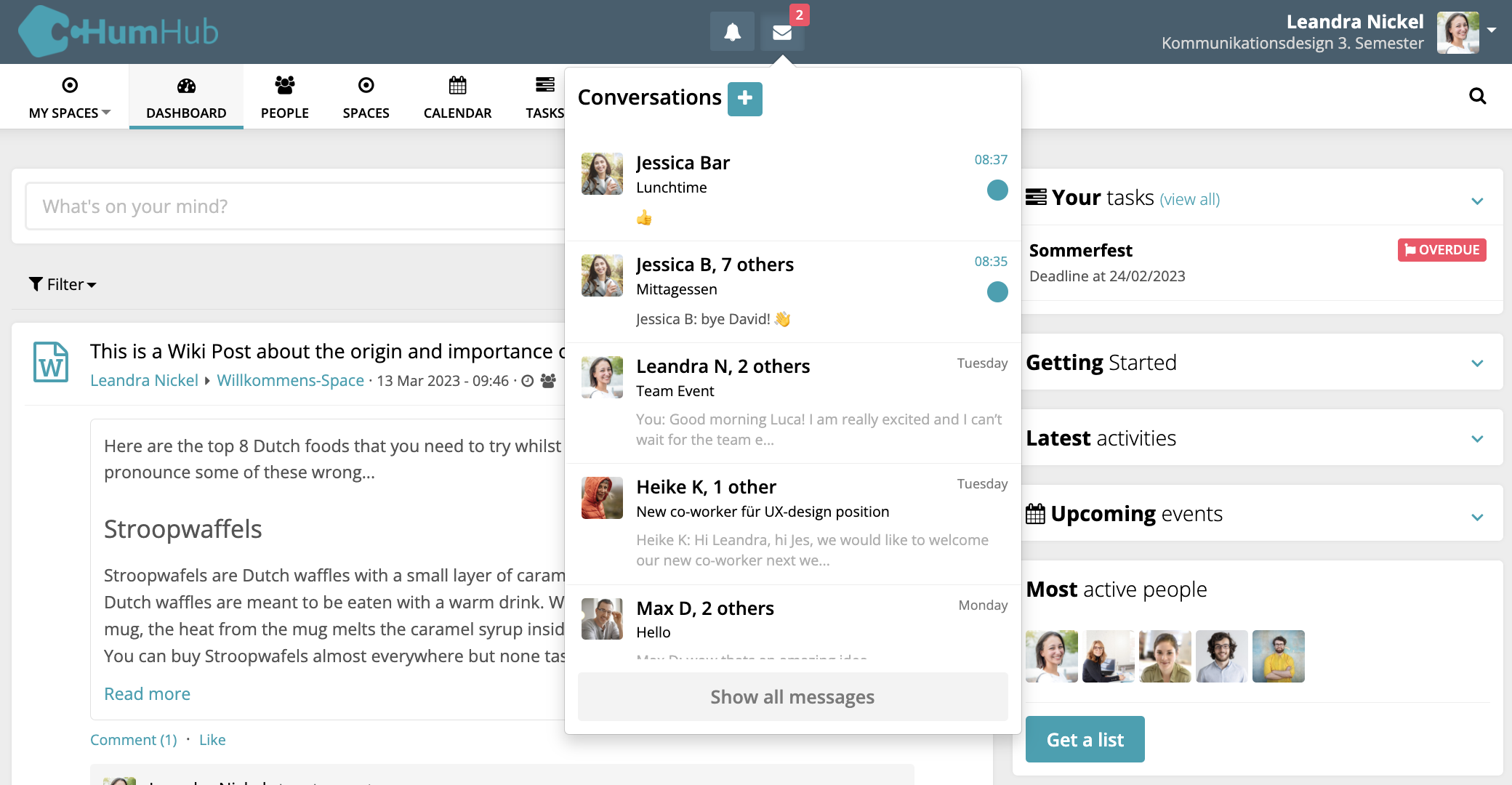Collapse the Your tasks panel
The height and width of the screenshot is (785, 1512).
pos(1477,201)
